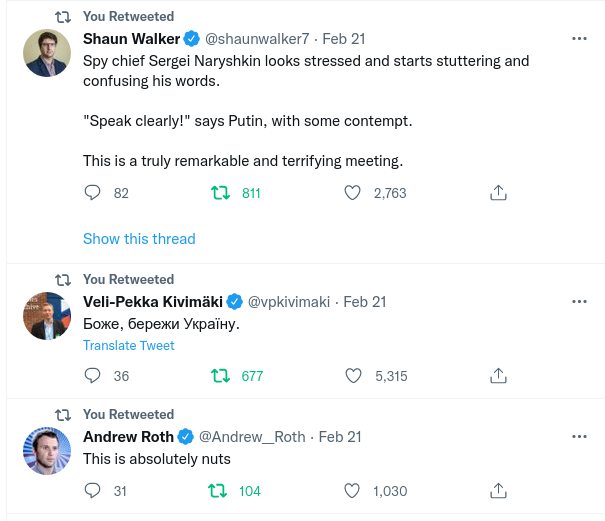Share Andrew Roth's tweet

point(498,491)
